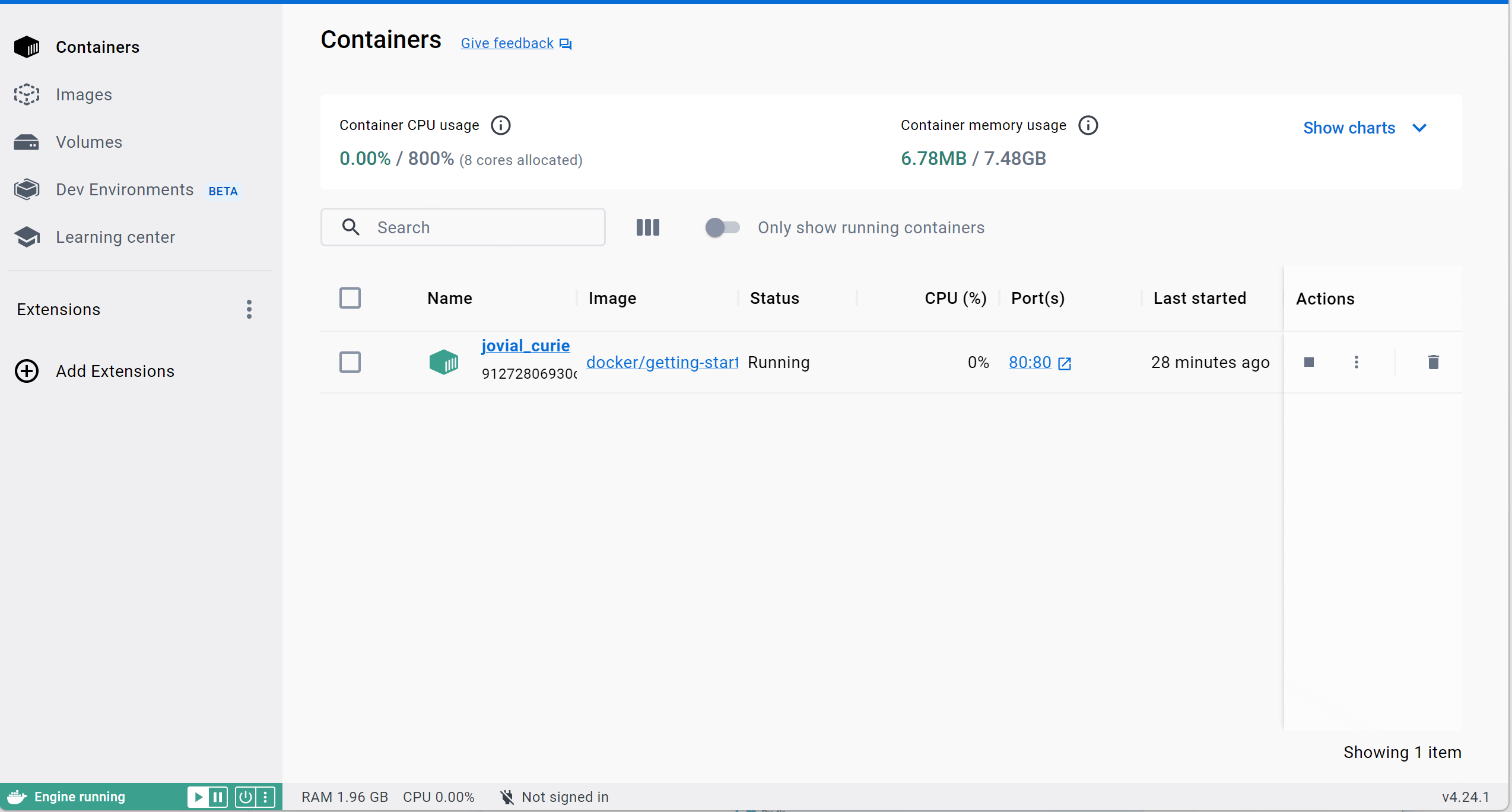Stop the jovial_curie container
This screenshot has width=1512, height=812.
1308,362
